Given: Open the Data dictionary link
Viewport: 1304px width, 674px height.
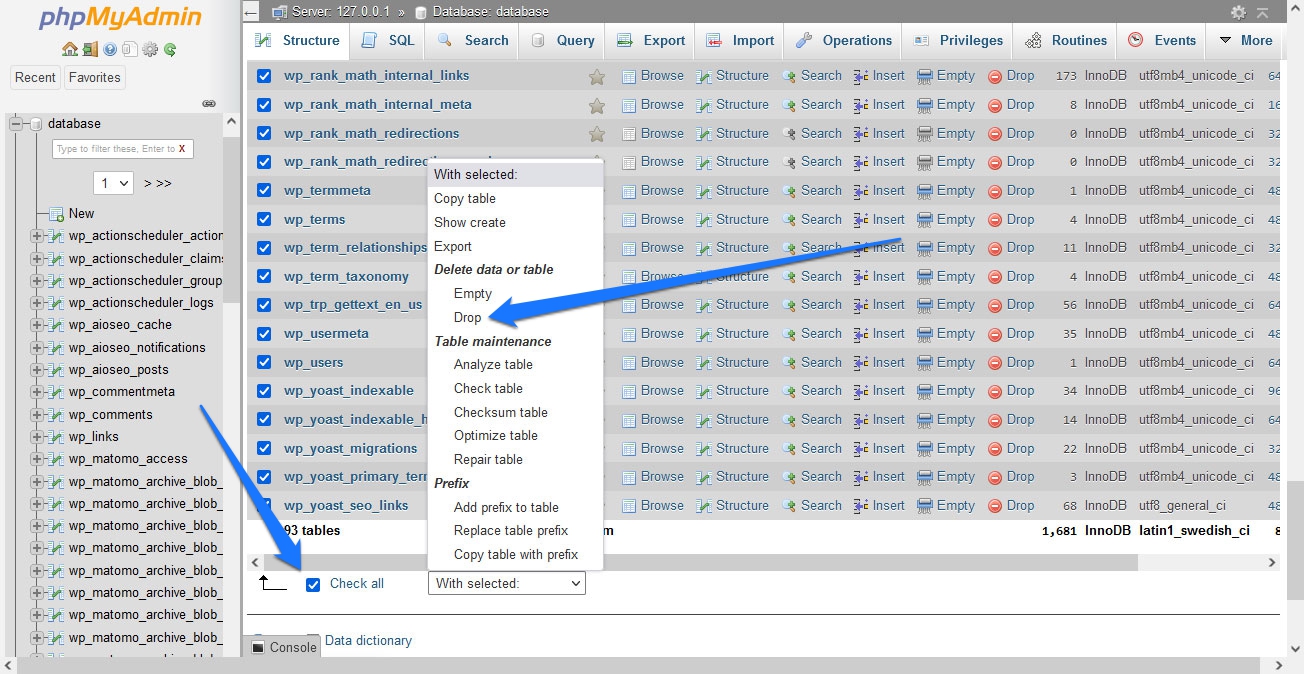Looking at the screenshot, I should 368,640.
